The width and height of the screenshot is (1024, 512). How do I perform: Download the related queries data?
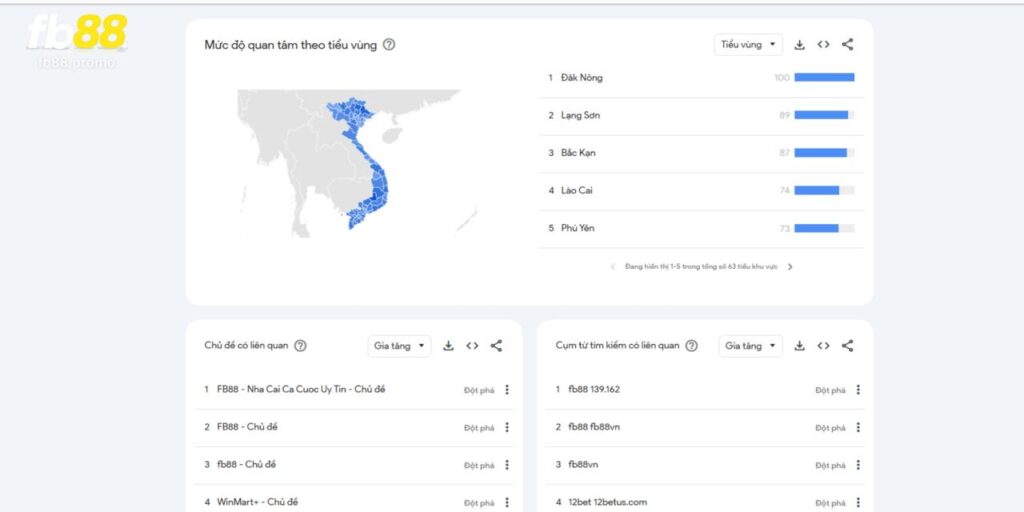[x=799, y=346]
